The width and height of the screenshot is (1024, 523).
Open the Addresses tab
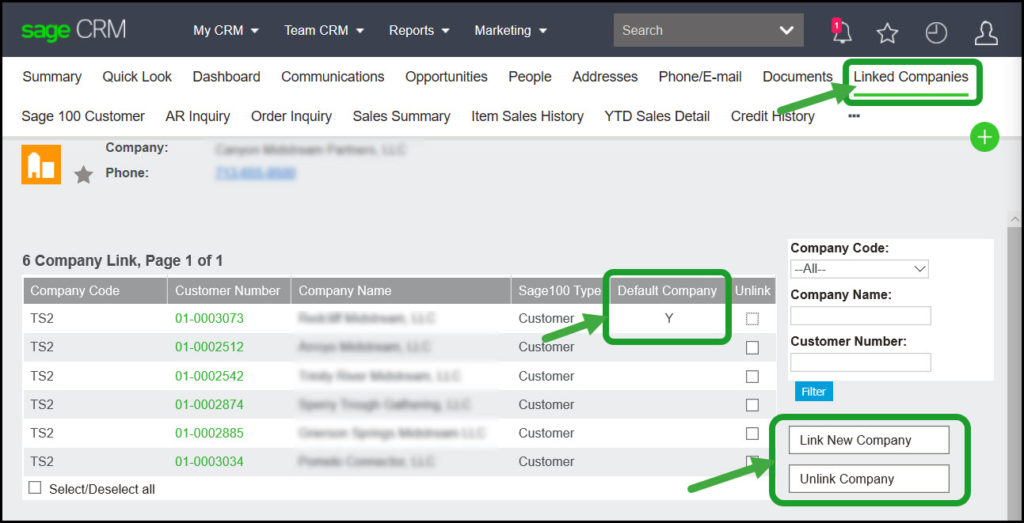click(605, 77)
